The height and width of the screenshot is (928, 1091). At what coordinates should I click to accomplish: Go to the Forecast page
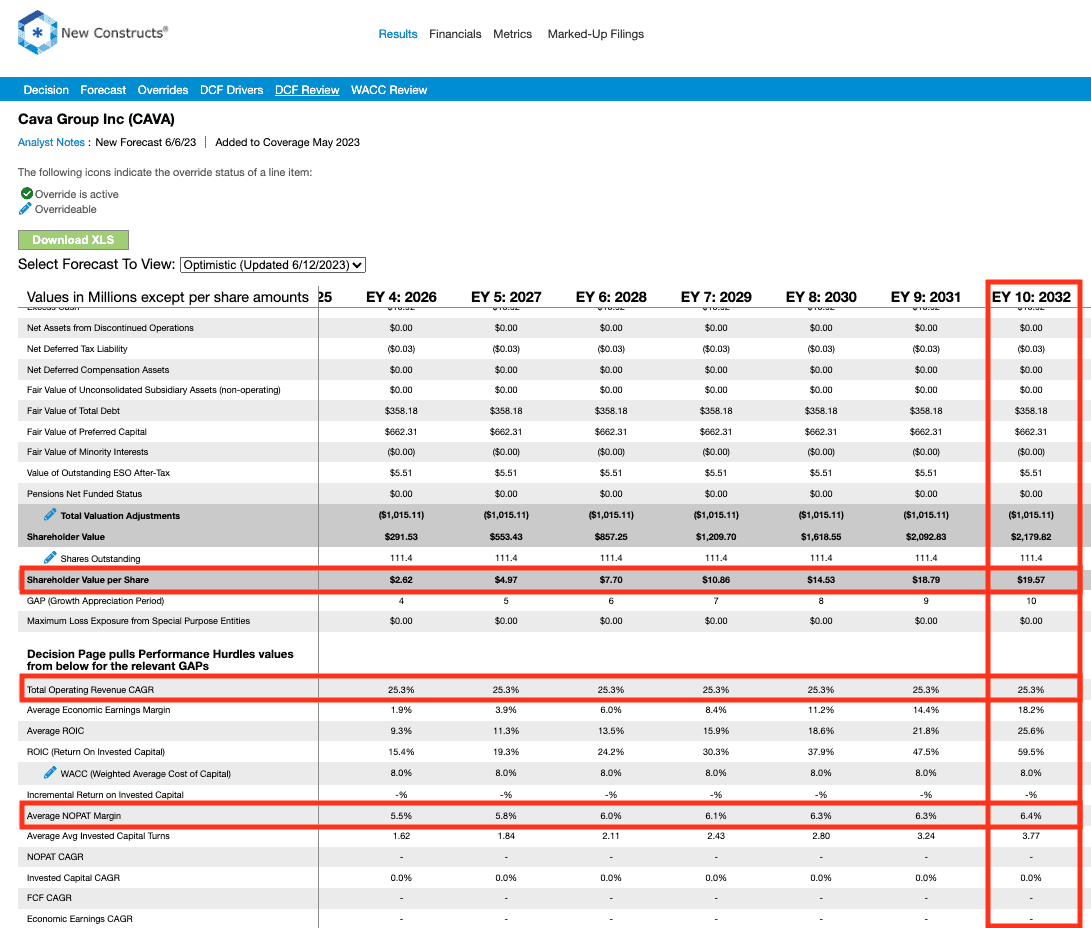click(x=103, y=90)
